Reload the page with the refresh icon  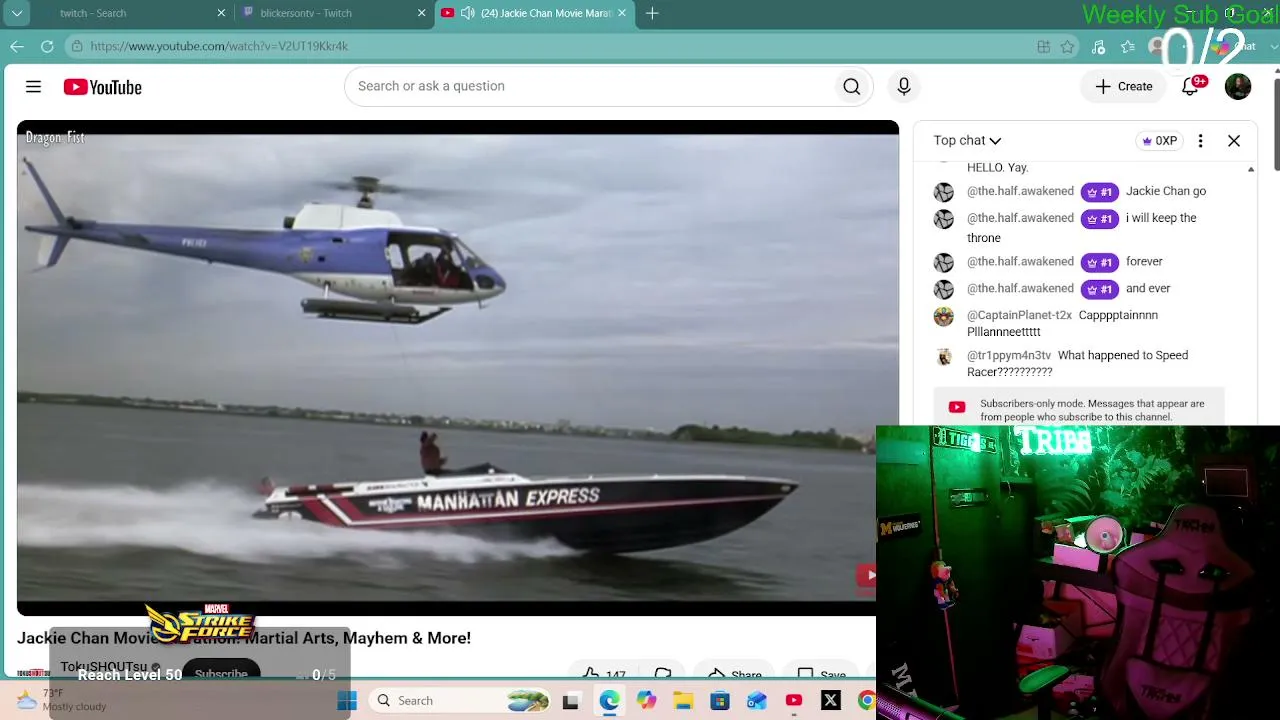pos(47,46)
